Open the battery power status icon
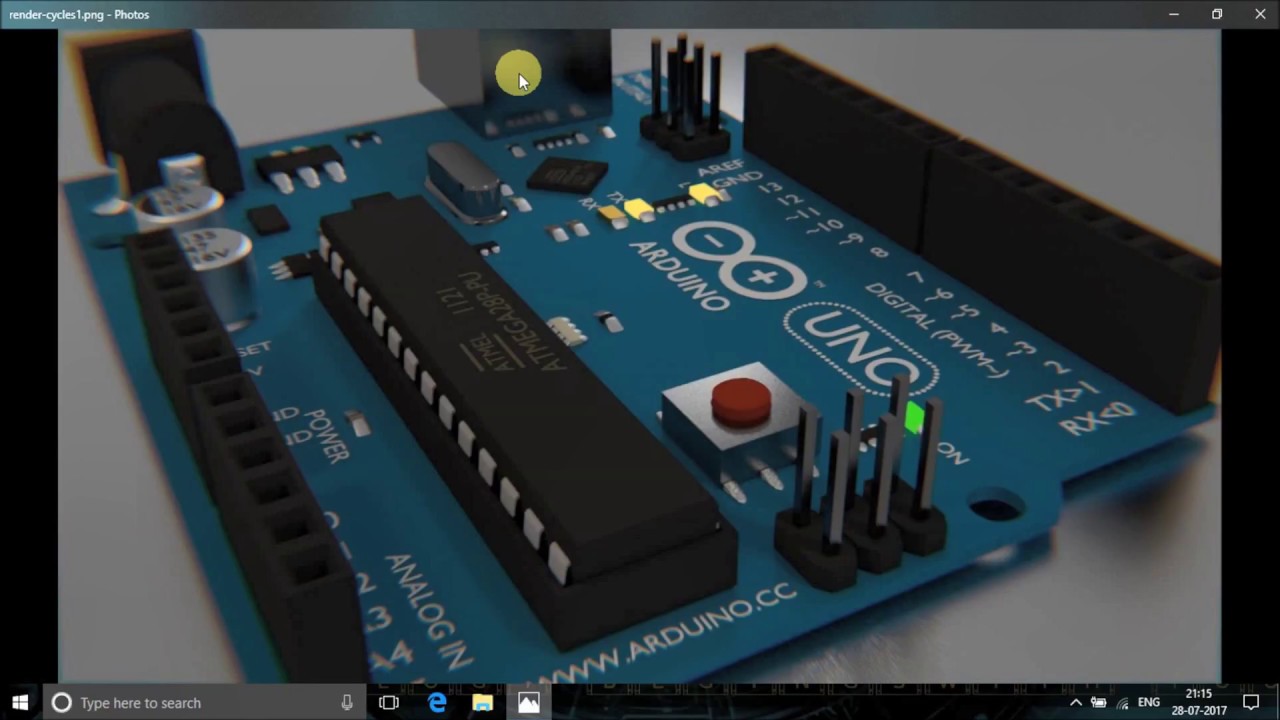 (1099, 703)
